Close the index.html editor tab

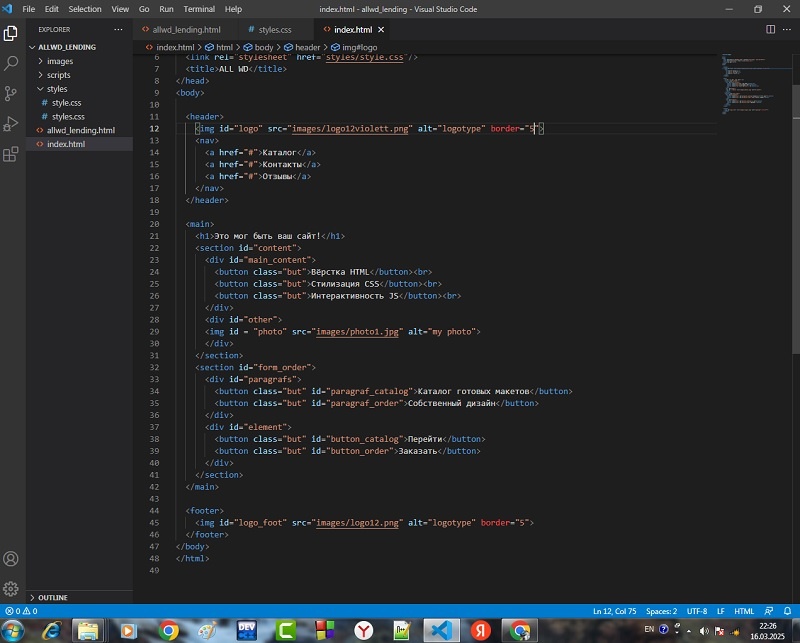click(x=382, y=30)
